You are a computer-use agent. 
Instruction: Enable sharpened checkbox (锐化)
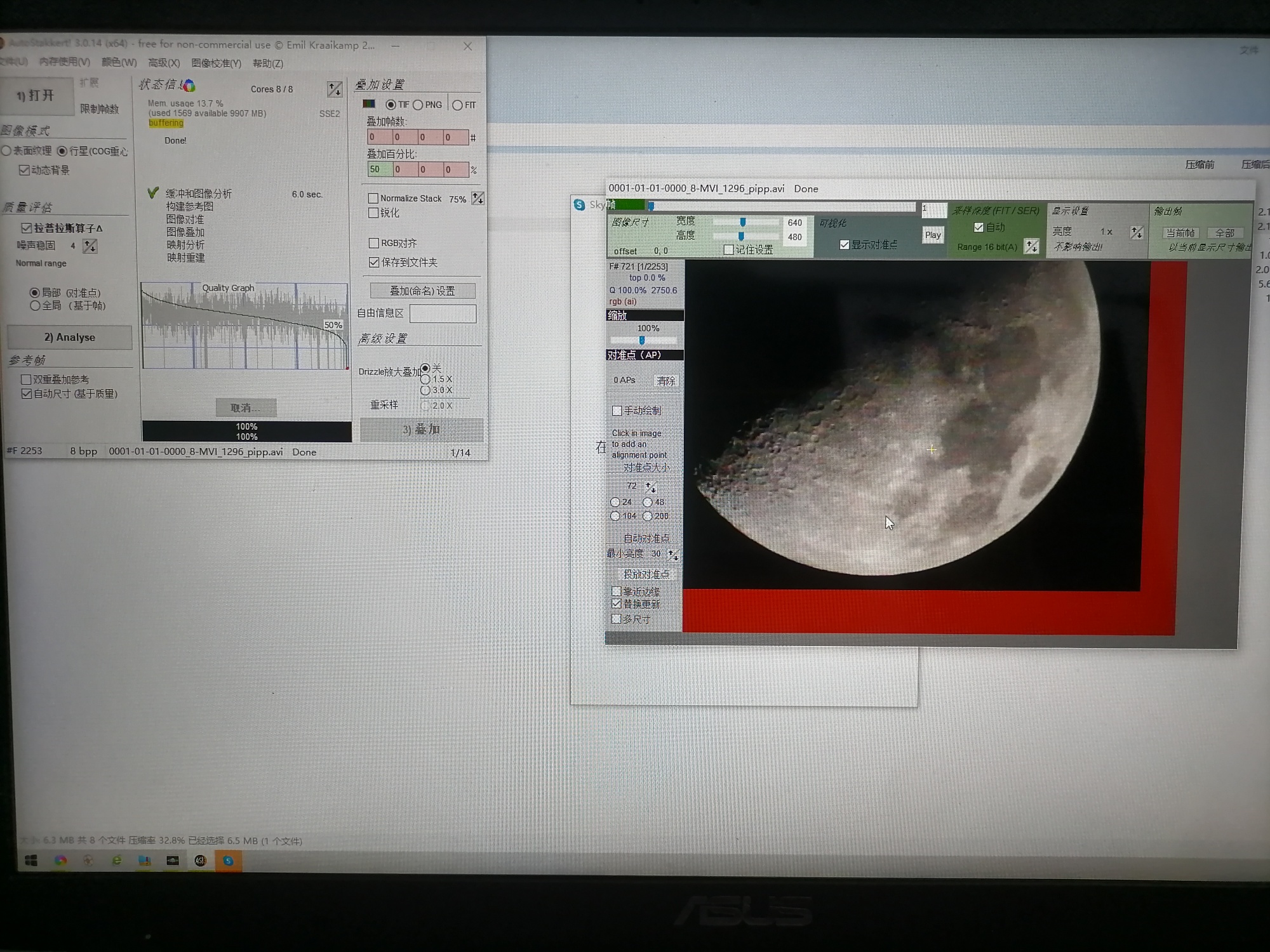pyautogui.click(x=373, y=213)
